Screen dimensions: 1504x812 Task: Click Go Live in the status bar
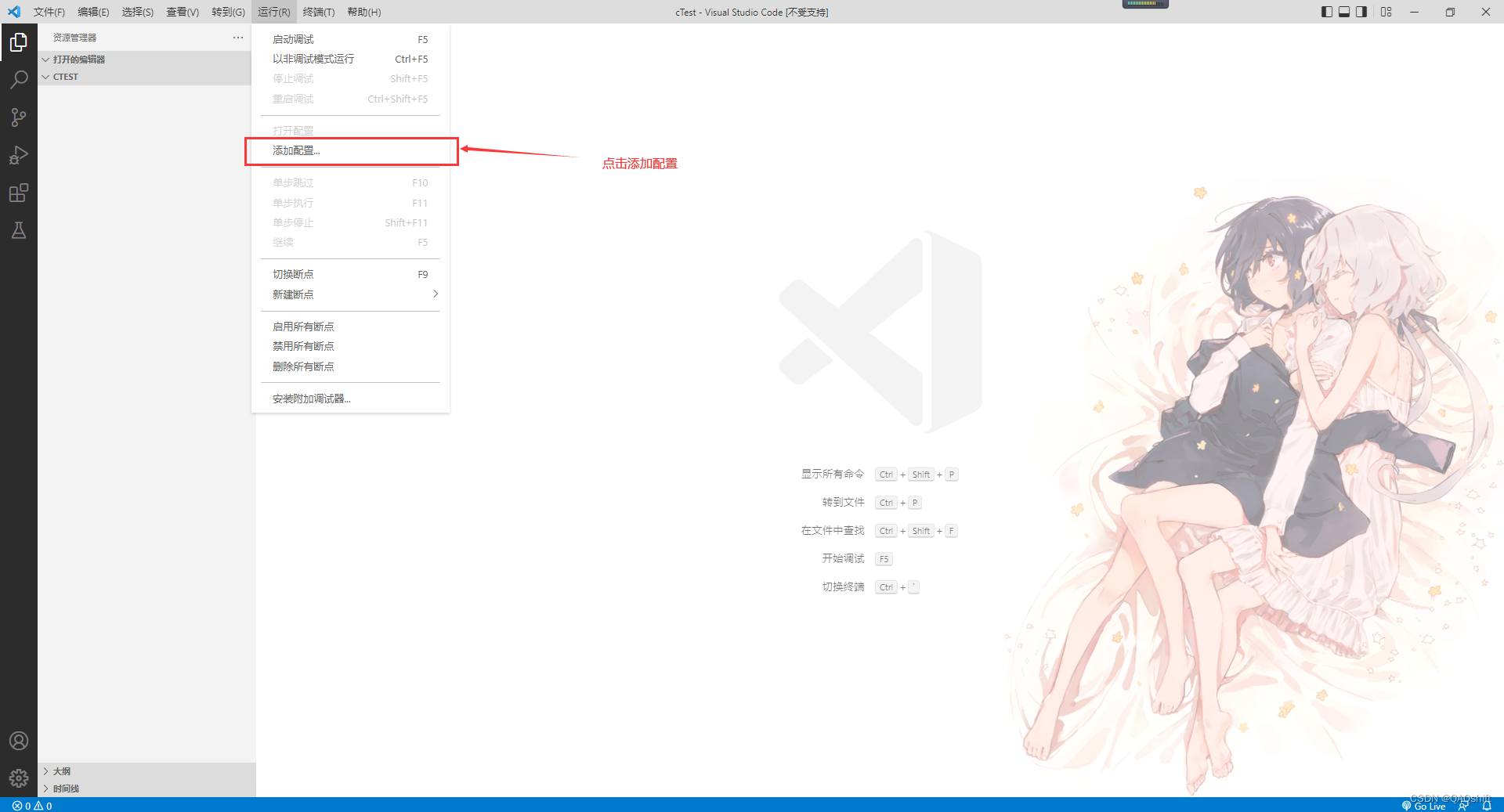pyautogui.click(x=1423, y=806)
